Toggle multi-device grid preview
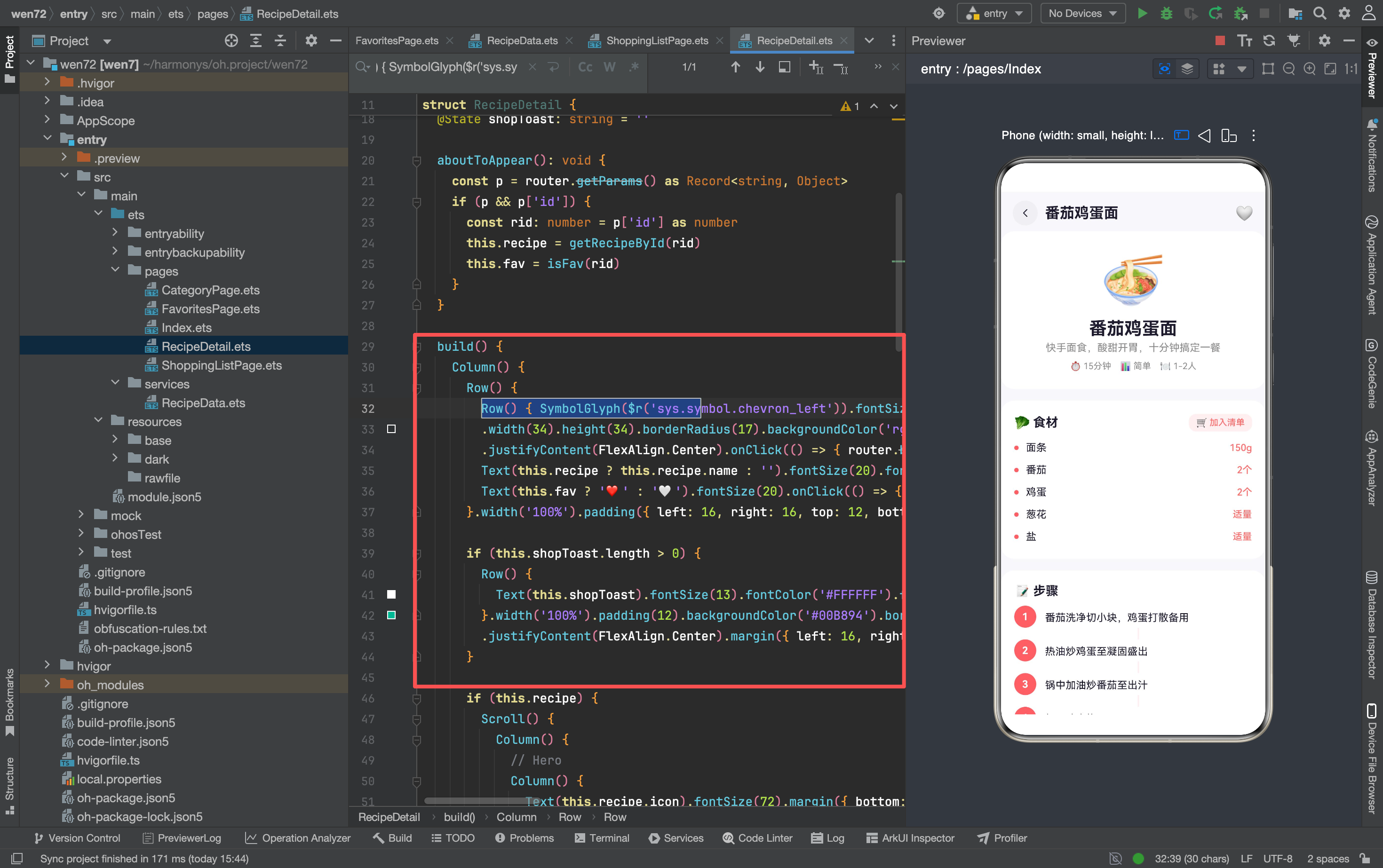 pos(1219,69)
